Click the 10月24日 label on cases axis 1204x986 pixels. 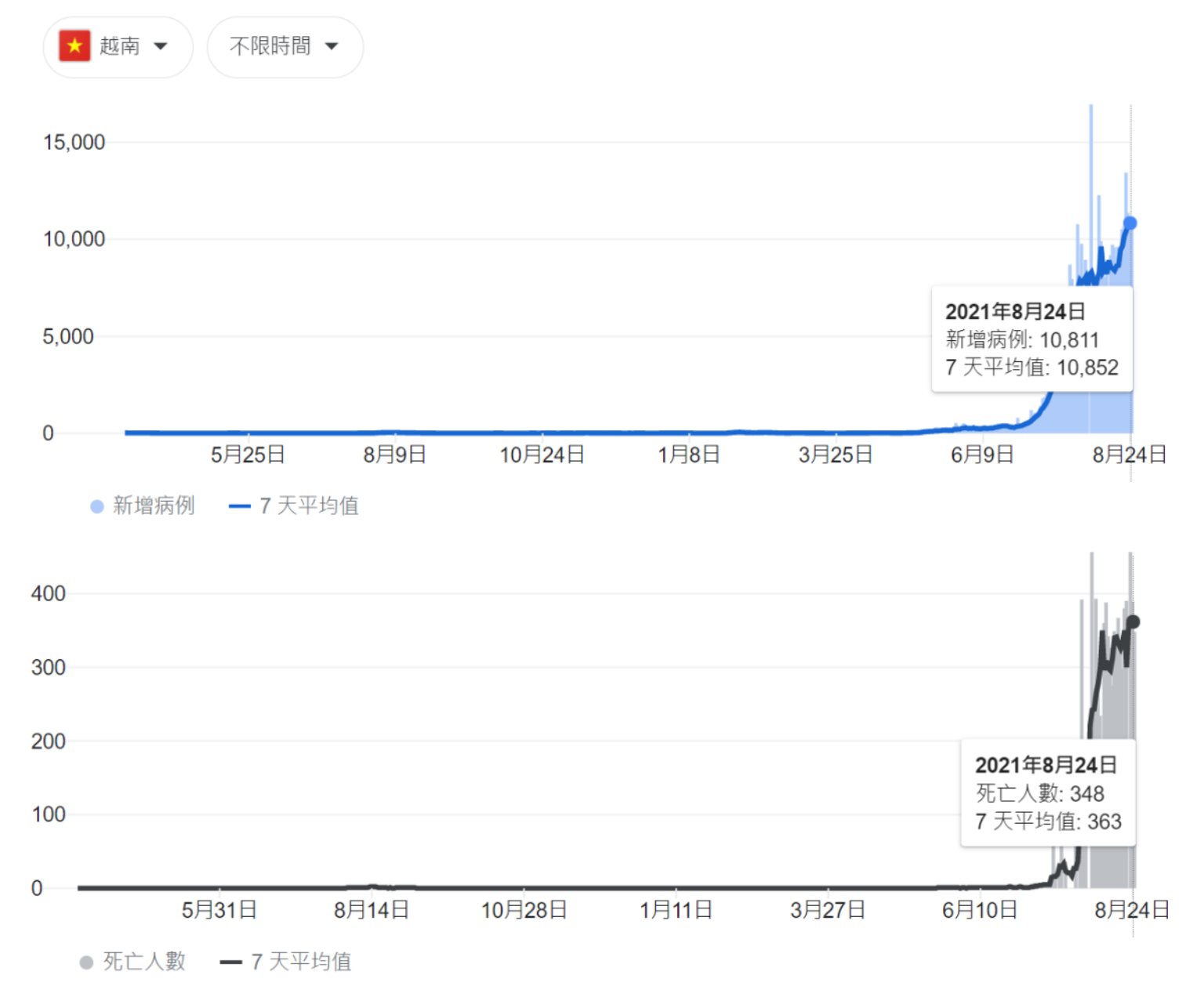coord(542,455)
